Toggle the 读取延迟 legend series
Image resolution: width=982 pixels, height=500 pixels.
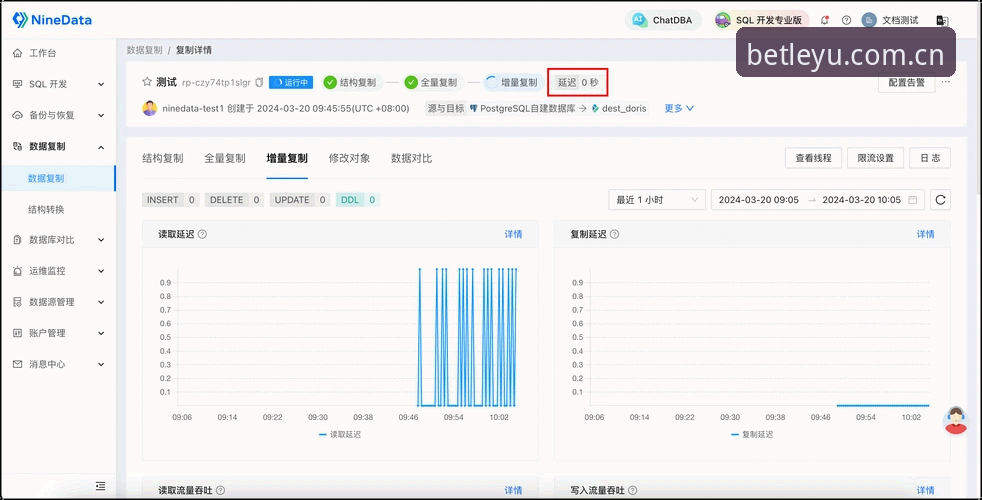pyautogui.click(x=339, y=434)
